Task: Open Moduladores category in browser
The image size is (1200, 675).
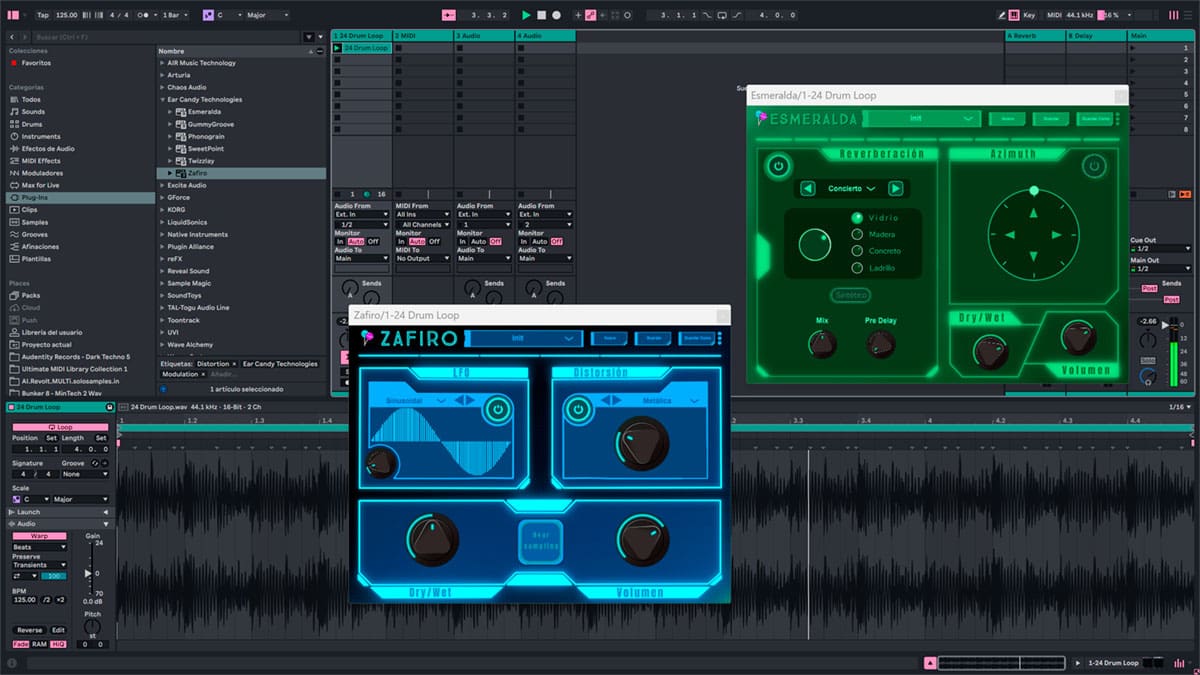Action: pyautogui.click(x=41, y=173)
